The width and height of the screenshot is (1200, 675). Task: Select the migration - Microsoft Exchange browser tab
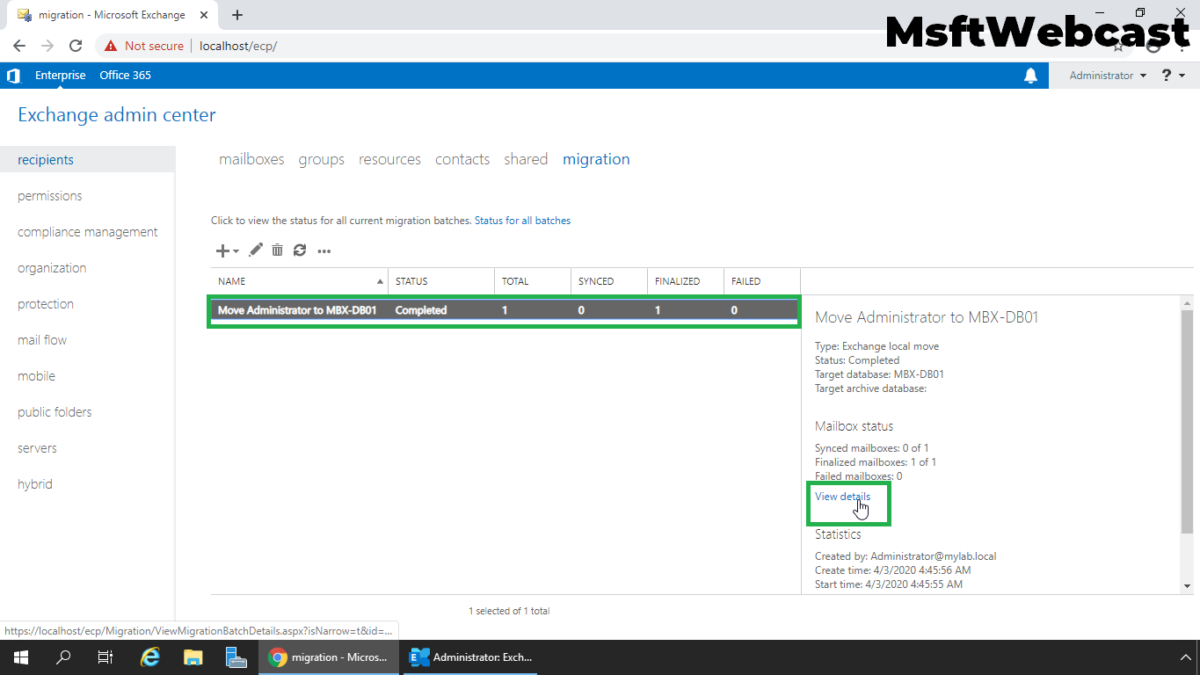pyautogui.click(x=114, y=15)
